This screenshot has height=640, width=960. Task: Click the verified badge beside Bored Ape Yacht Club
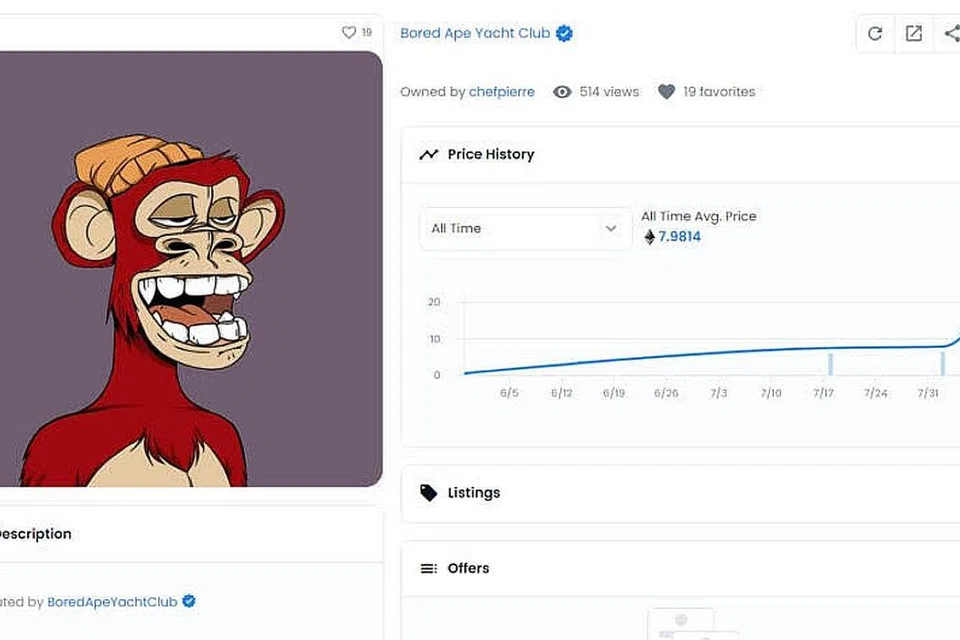click(x=565, y=33)
